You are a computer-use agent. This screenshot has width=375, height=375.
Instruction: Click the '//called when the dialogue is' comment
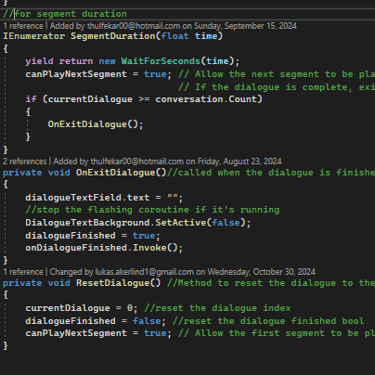(271, 173)
